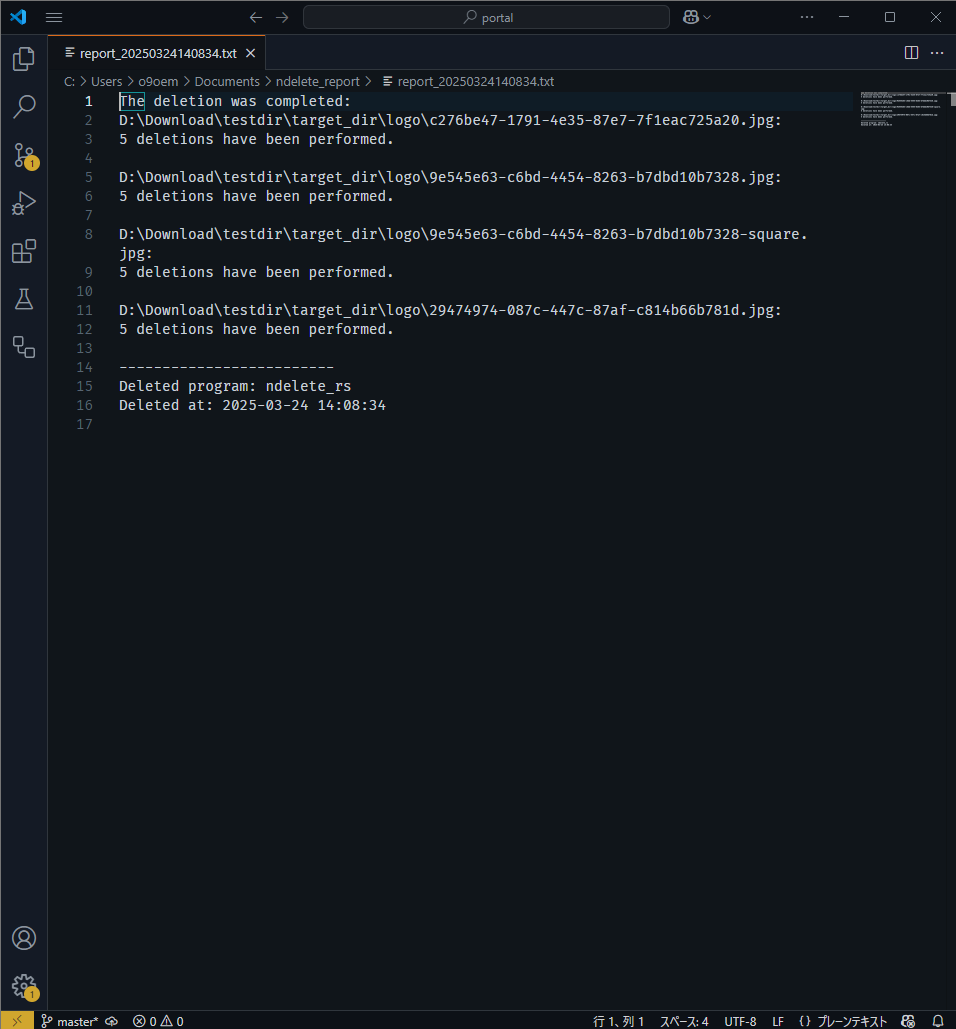Viewport: 956px width, 1029px height.
Task: Click the Copilot status icon in status bar
Action: point(907,1021)
